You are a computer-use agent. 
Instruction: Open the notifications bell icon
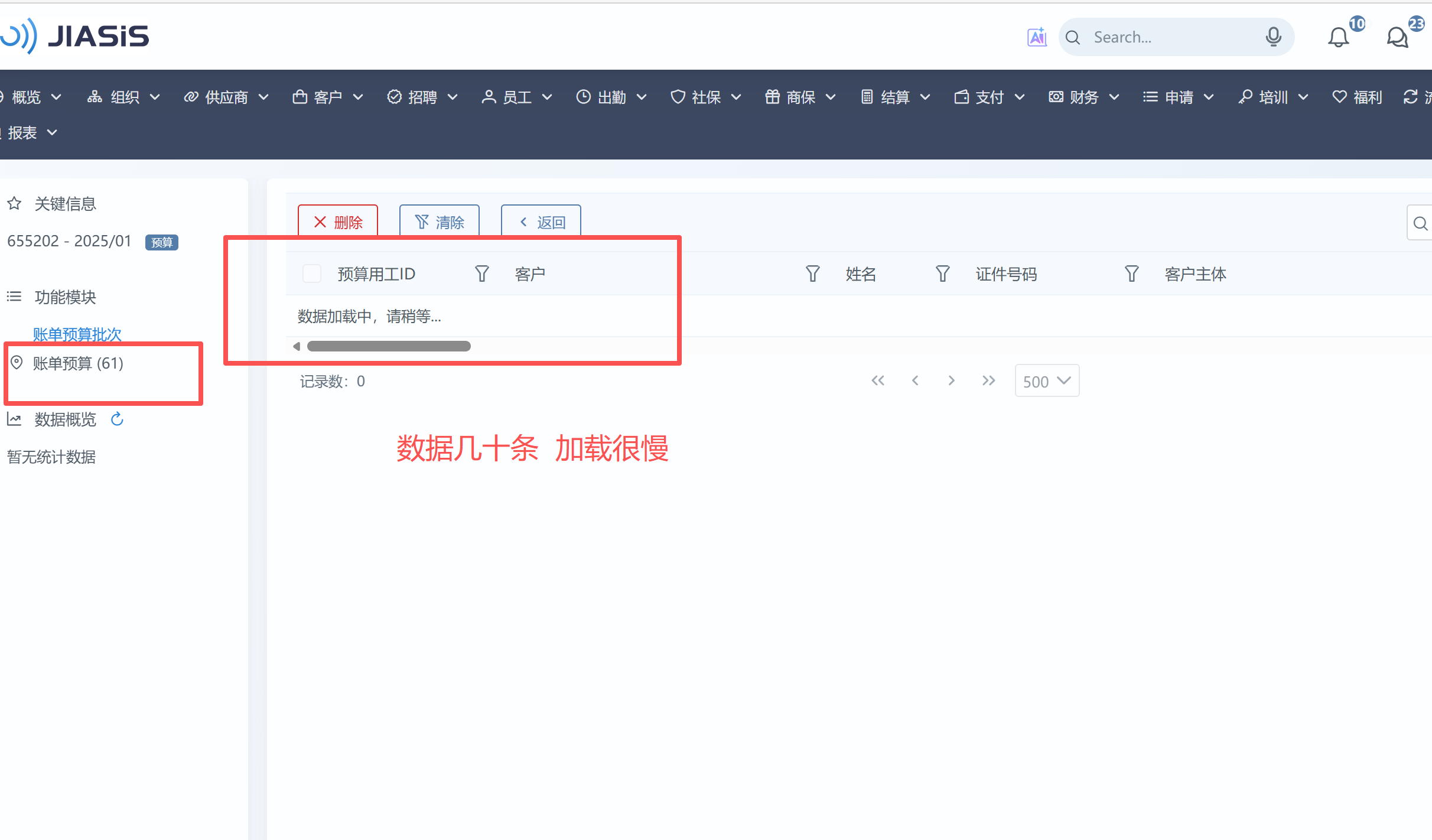point(1338,38)
